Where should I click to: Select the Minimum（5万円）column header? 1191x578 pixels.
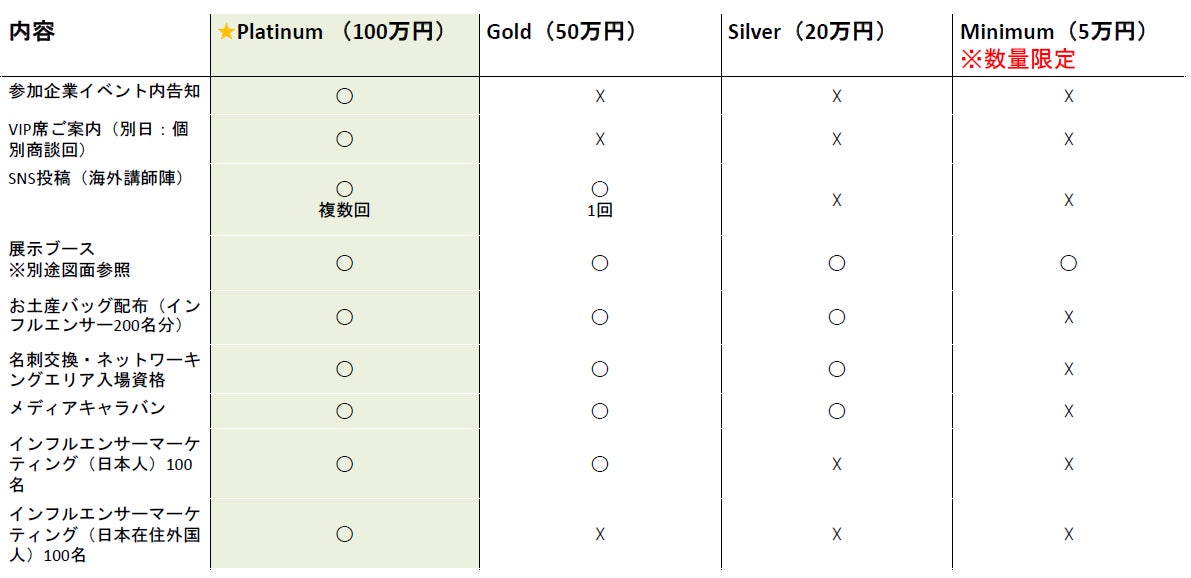click(1053, 32)
